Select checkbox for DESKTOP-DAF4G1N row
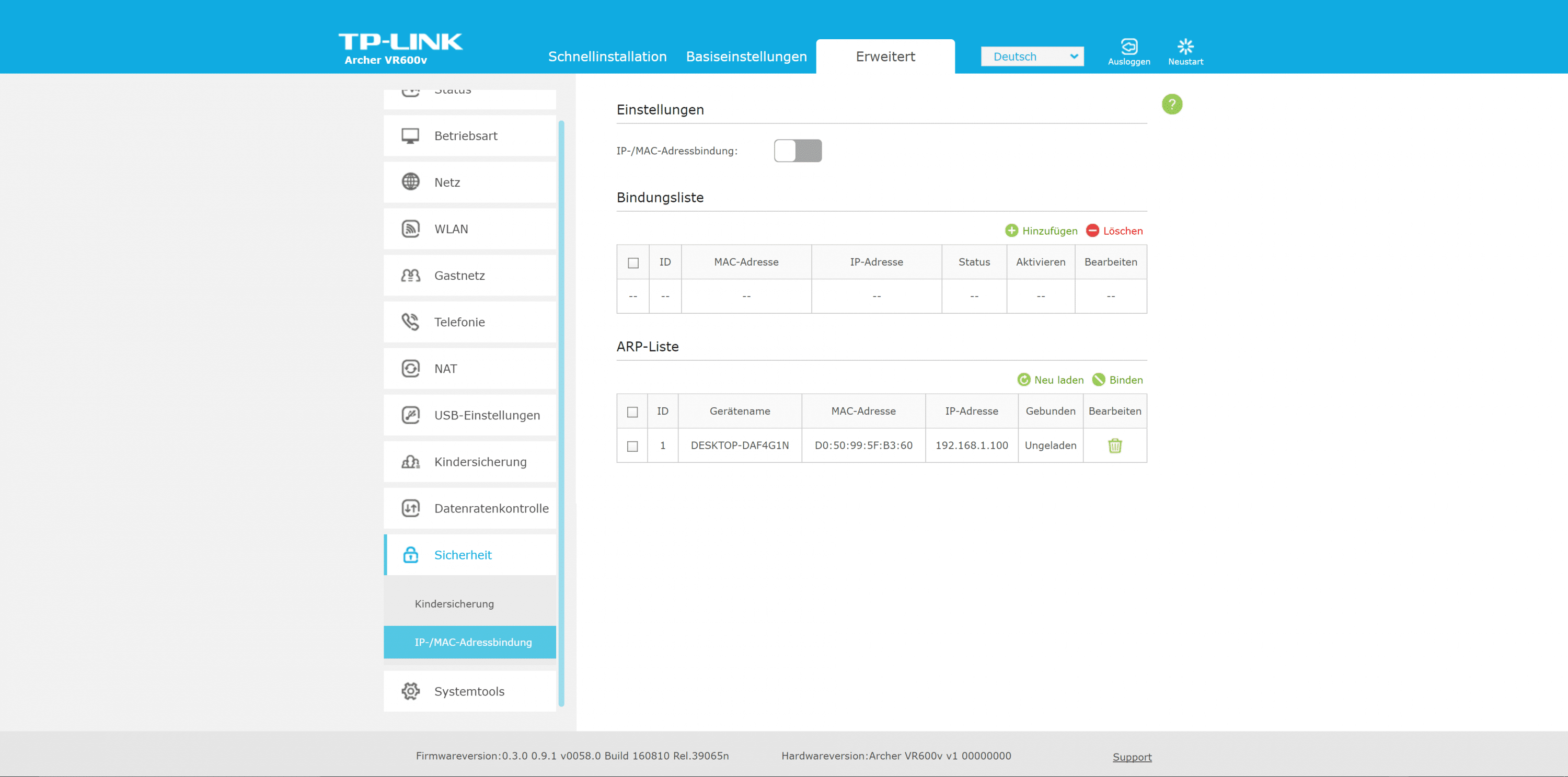Viewport: 1568px width, 777px height. point(632,447)
